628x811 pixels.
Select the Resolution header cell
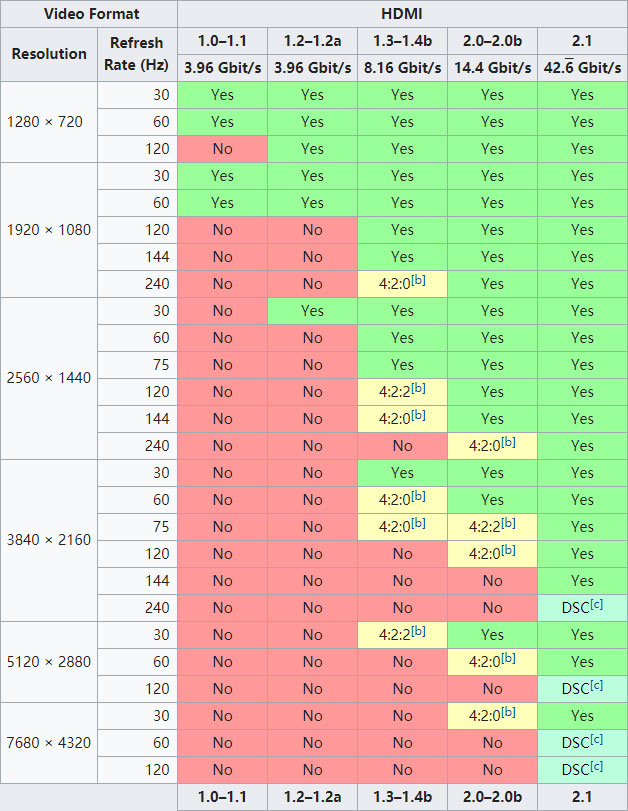[x=49, y=54]
